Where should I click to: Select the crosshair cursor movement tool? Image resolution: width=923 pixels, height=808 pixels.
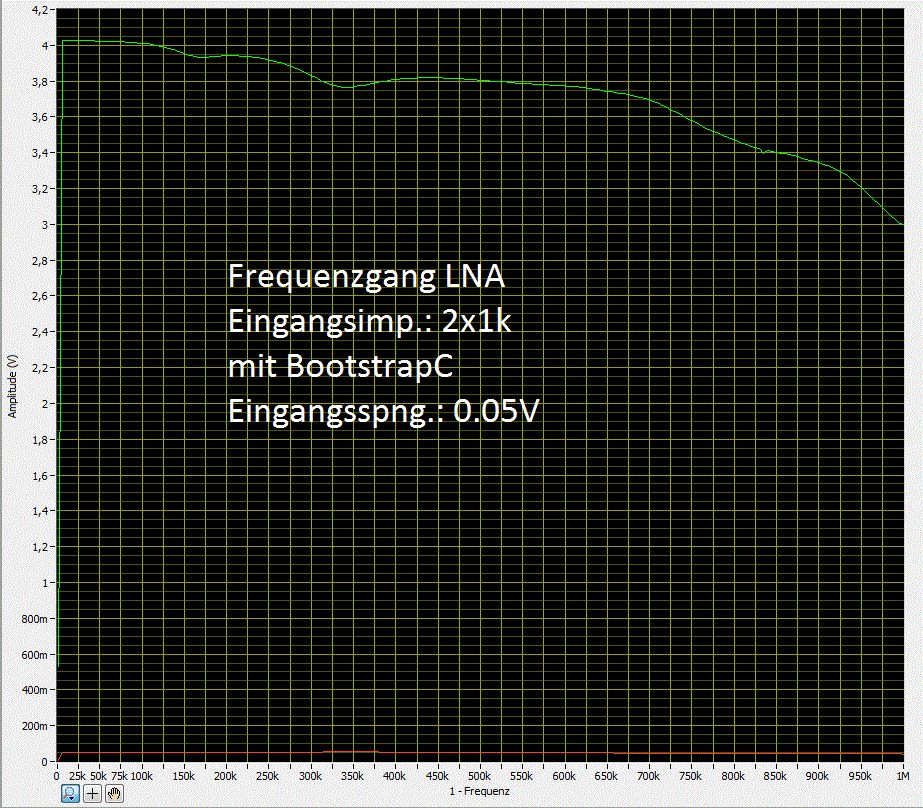pos(92,794)
